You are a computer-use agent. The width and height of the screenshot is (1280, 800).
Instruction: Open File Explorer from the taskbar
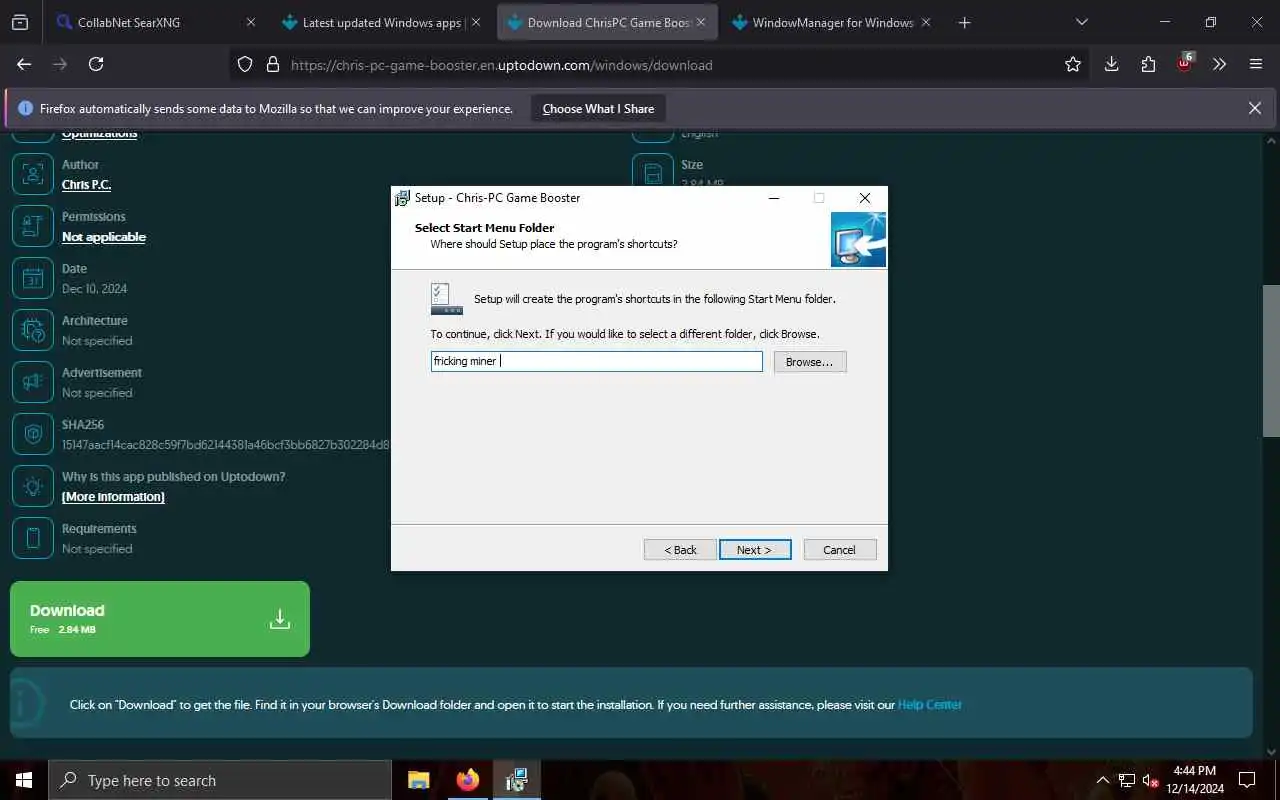pos(418,780)
